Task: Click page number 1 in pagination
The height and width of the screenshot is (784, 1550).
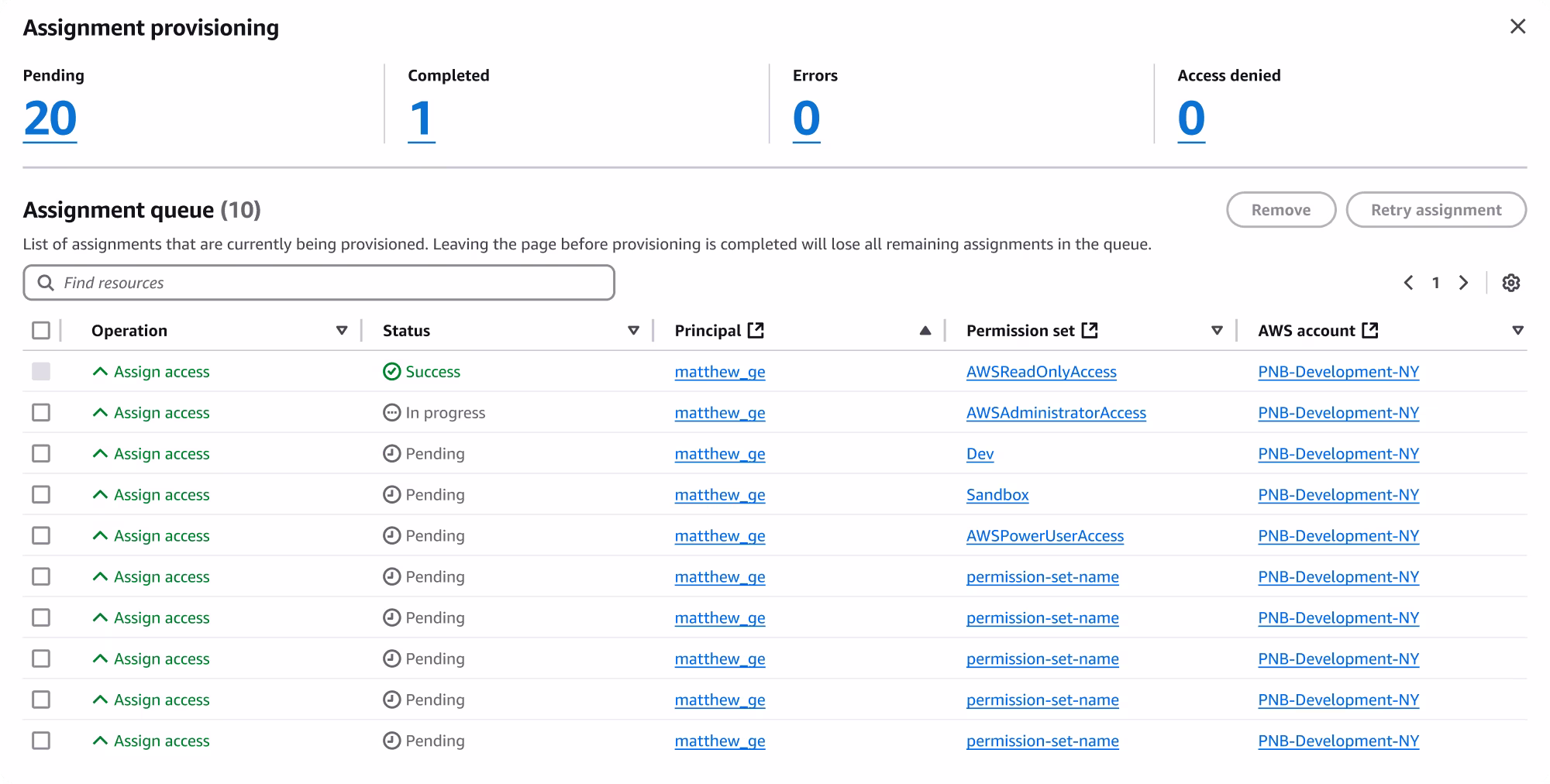Action: 1435,283
